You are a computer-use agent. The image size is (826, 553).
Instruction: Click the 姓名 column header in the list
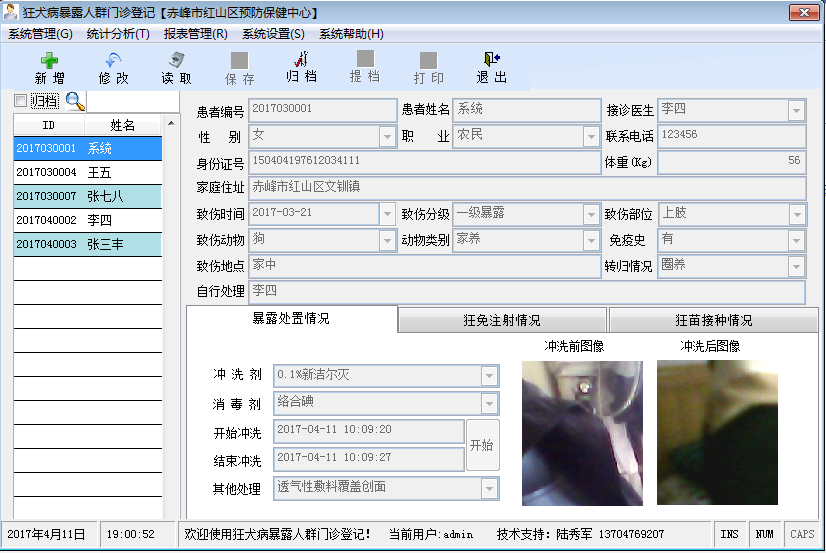(122, 125)
